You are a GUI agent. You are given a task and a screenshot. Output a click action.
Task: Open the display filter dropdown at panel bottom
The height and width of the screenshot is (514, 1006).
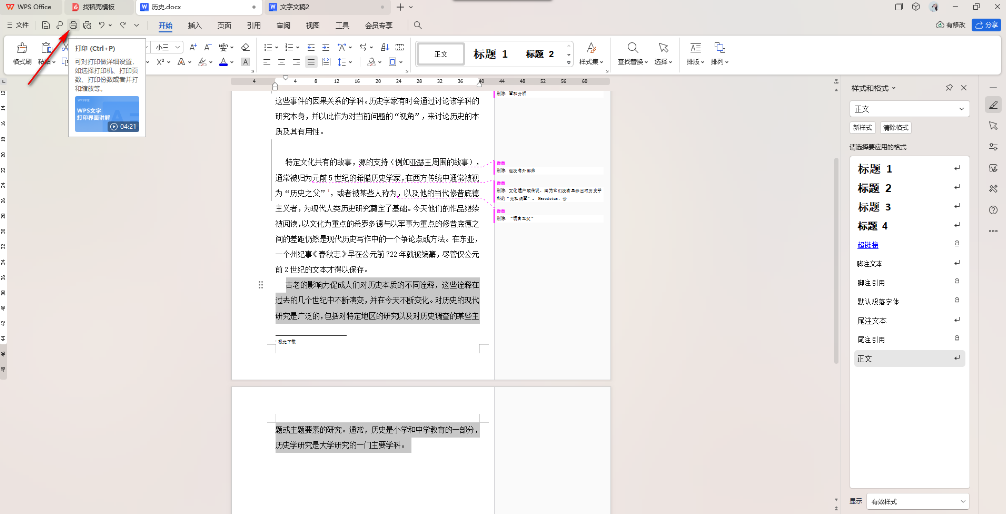click(922, 500)
